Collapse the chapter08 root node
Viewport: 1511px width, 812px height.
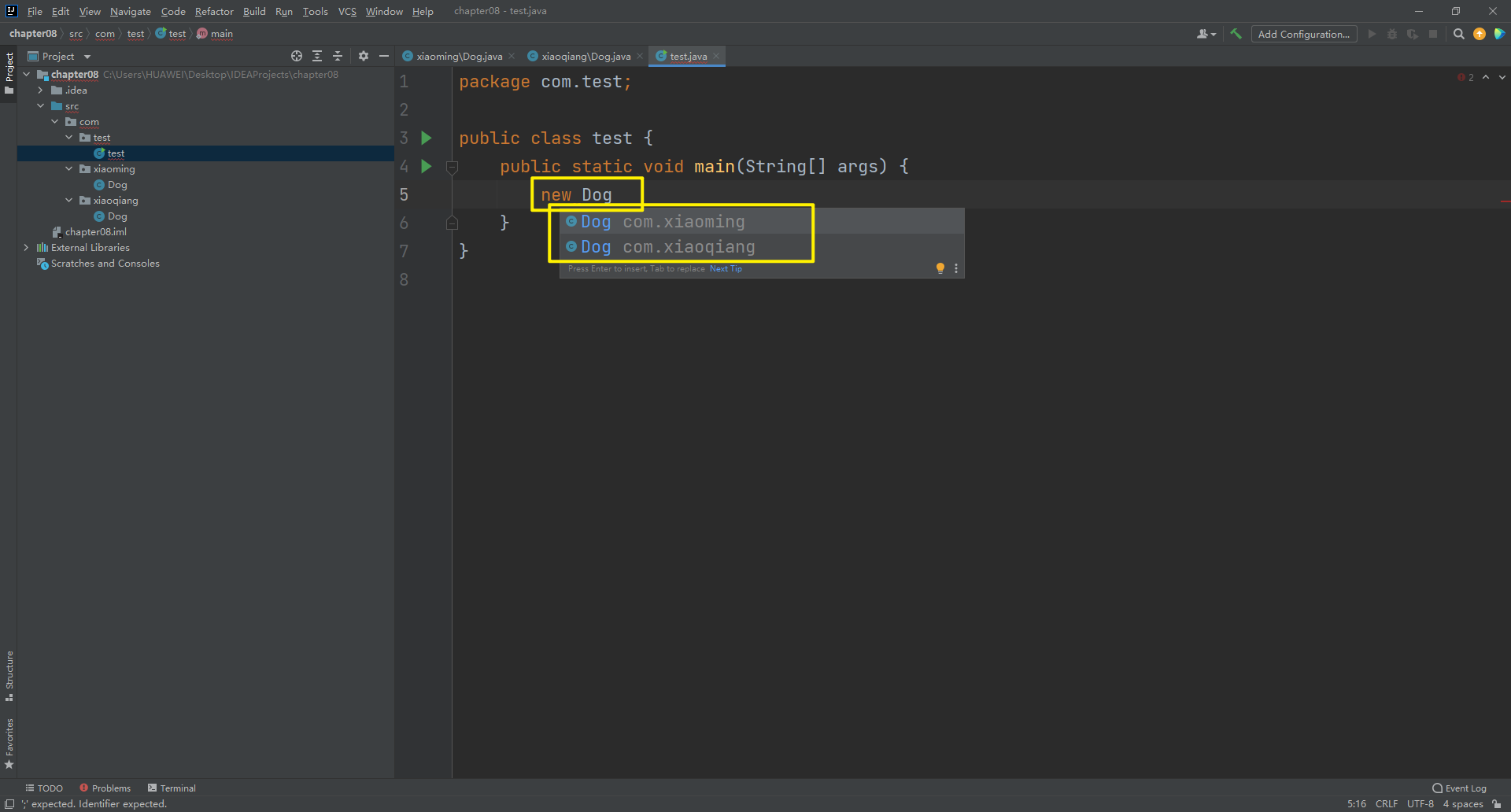pyautogui.click(x=27, y=74)
